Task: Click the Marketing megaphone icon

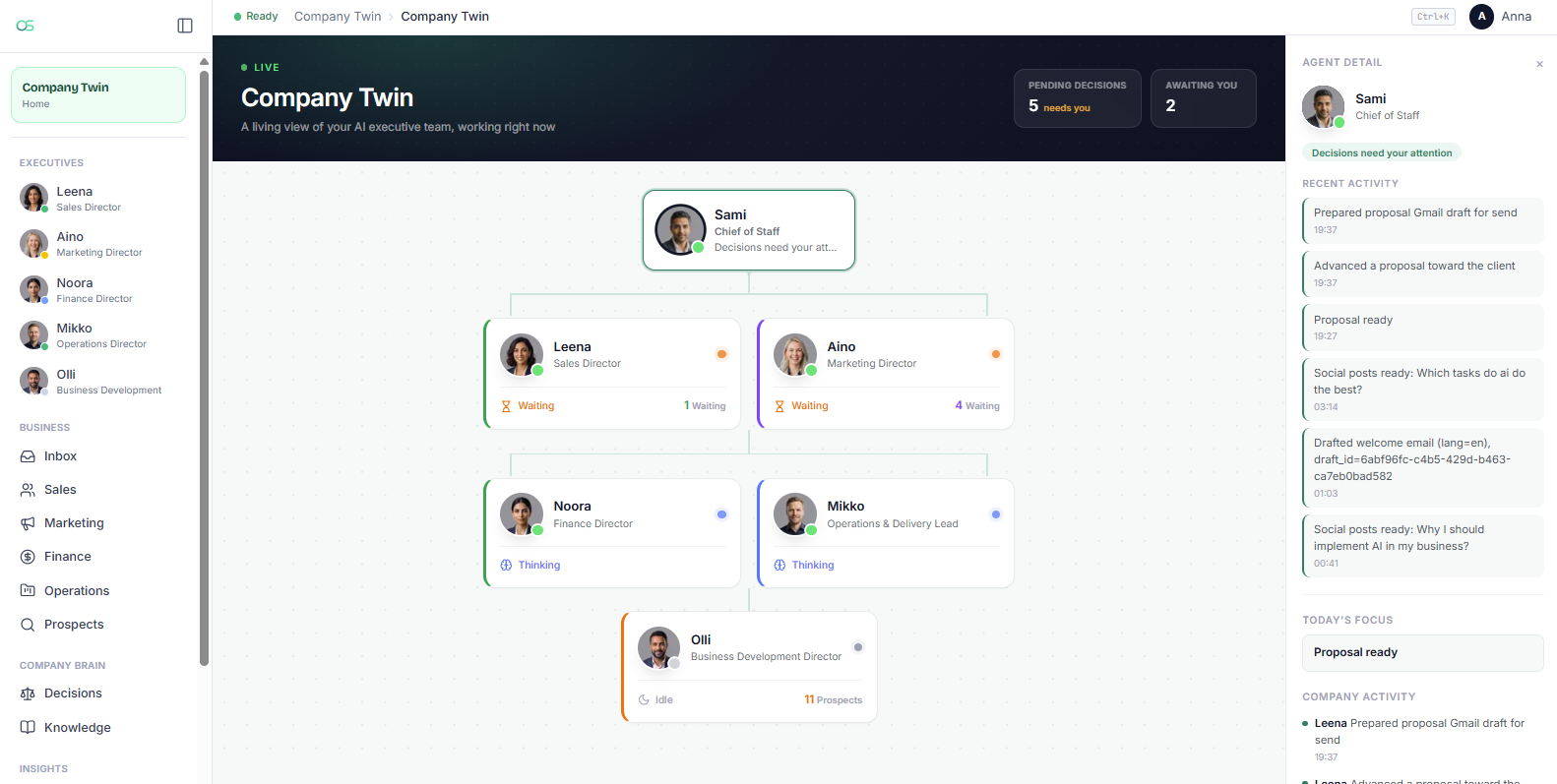Action: pyautogui.click(x=28, y=523)
